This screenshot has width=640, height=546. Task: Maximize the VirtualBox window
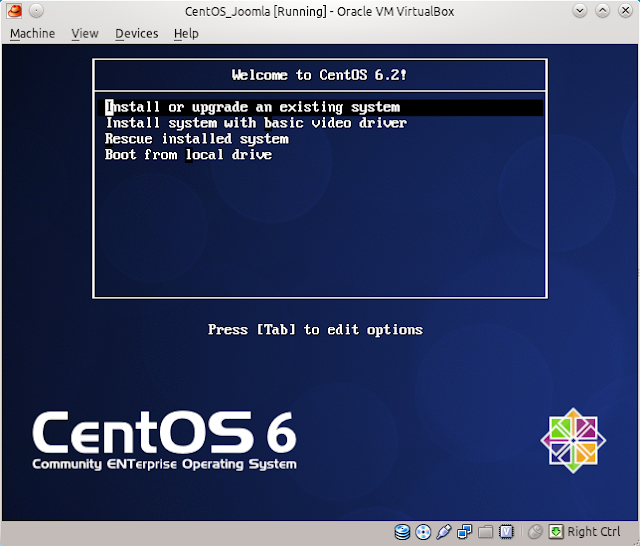[602, 11]
